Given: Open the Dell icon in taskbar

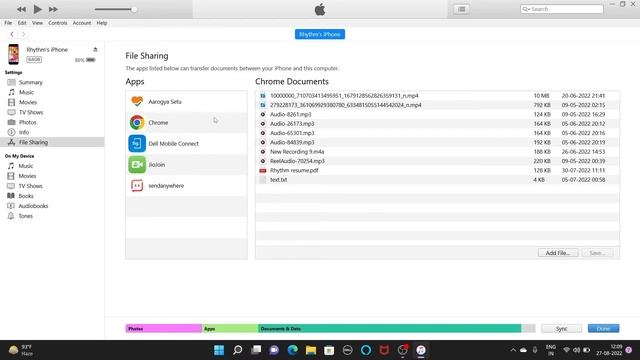Looking at the screenshot, I should [x=347, y=350].
